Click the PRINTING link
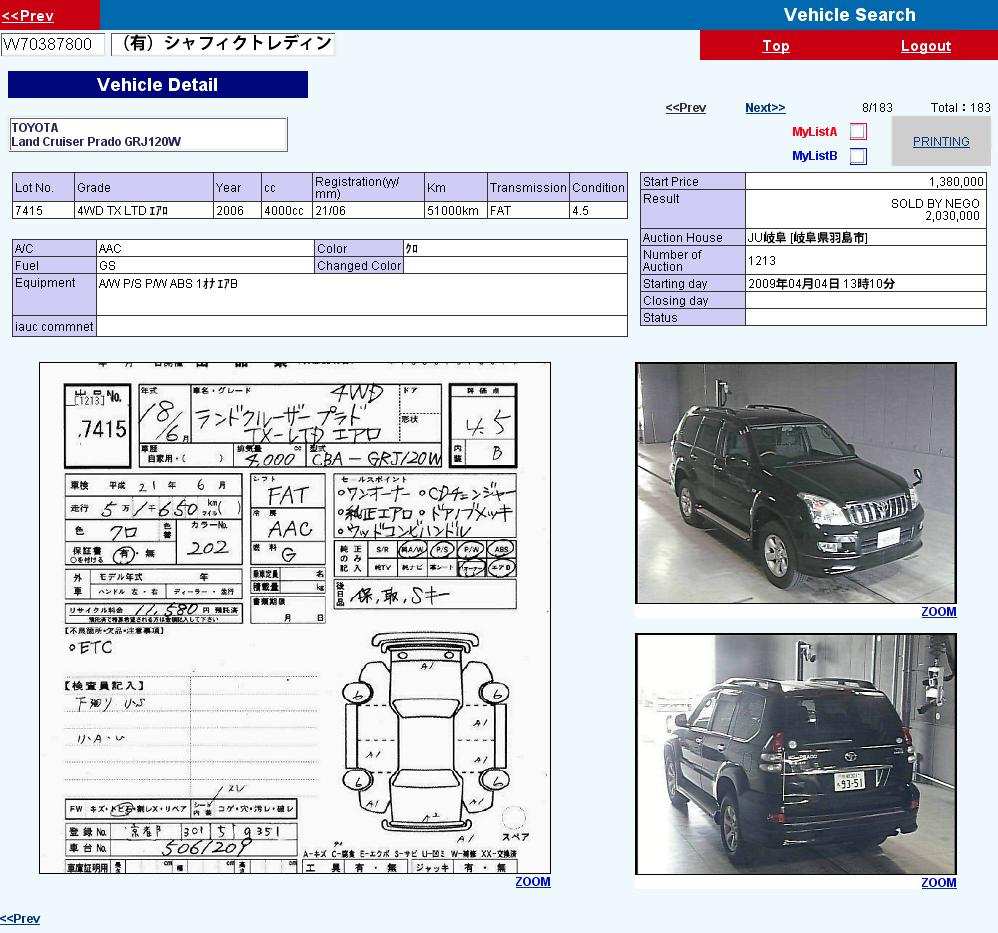The height and width of the screenshot is (933, 998). click(x=941, y=141)
